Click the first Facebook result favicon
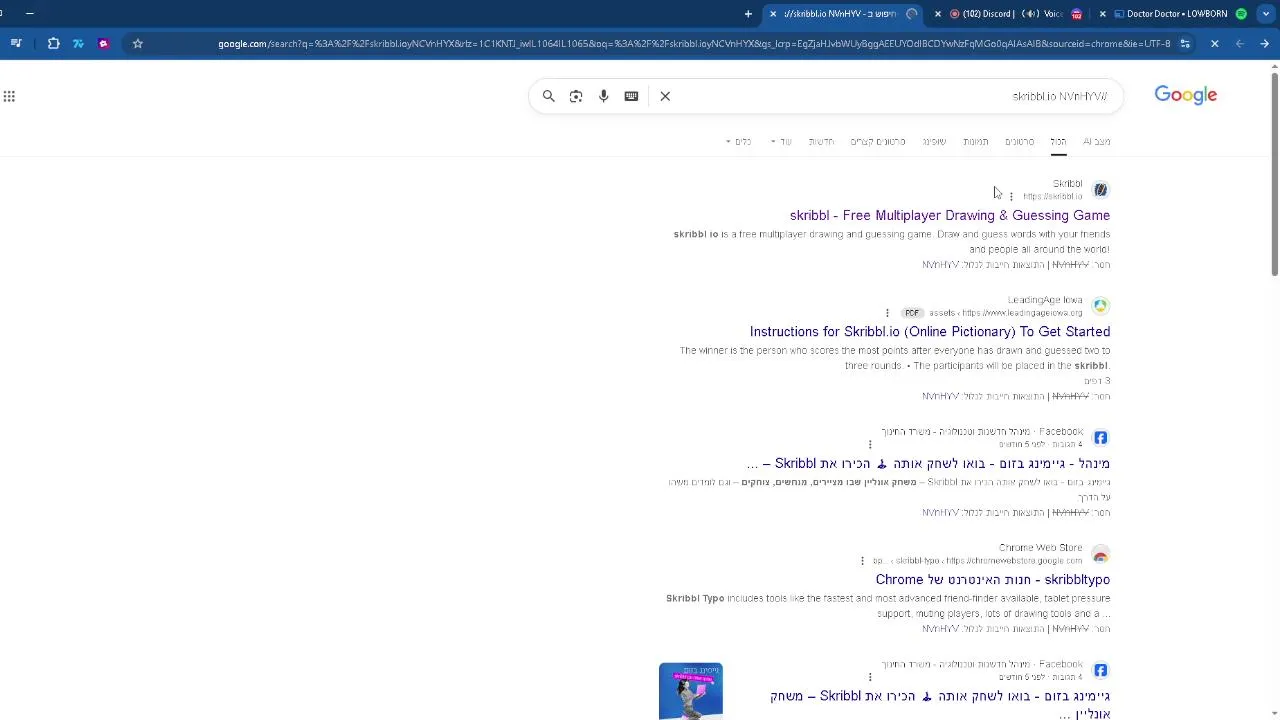 coord(1100,438)
